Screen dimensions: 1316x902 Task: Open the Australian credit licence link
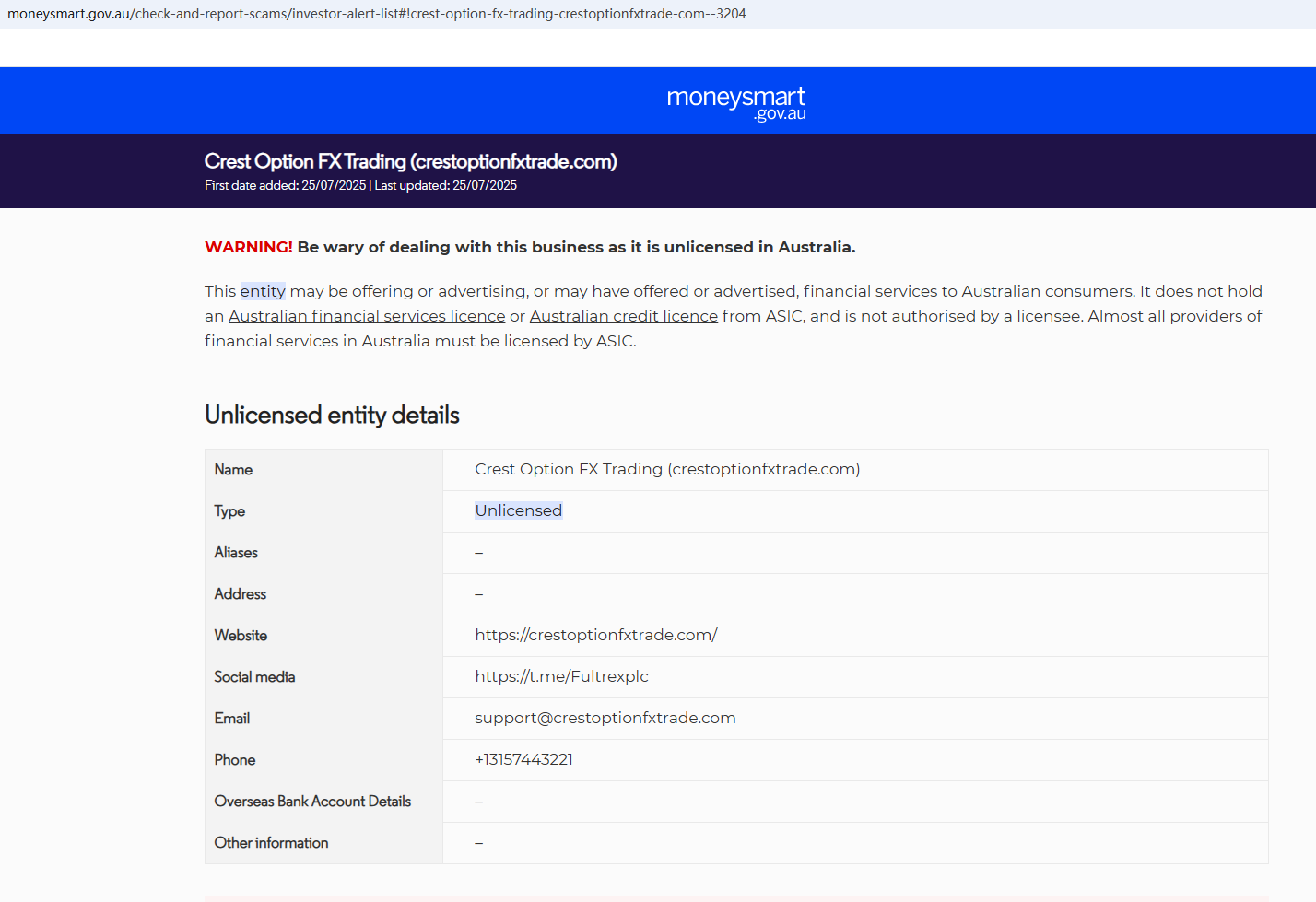coord(624,316)
